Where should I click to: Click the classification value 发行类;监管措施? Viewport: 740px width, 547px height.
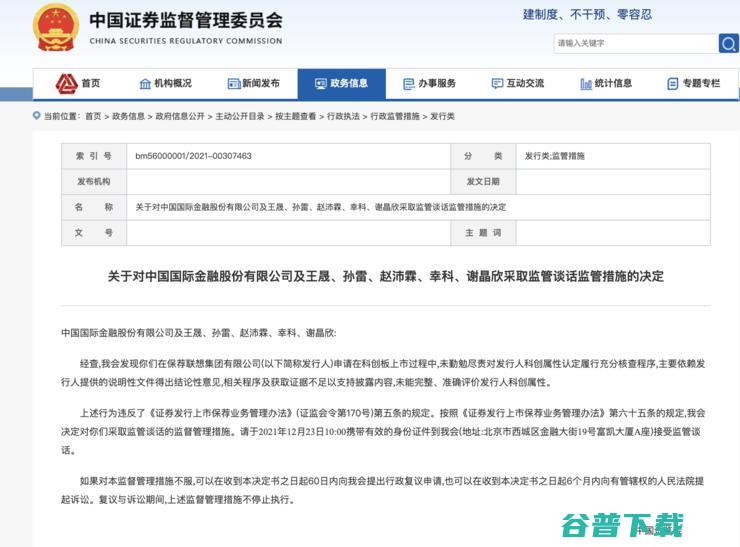point(555,156)
